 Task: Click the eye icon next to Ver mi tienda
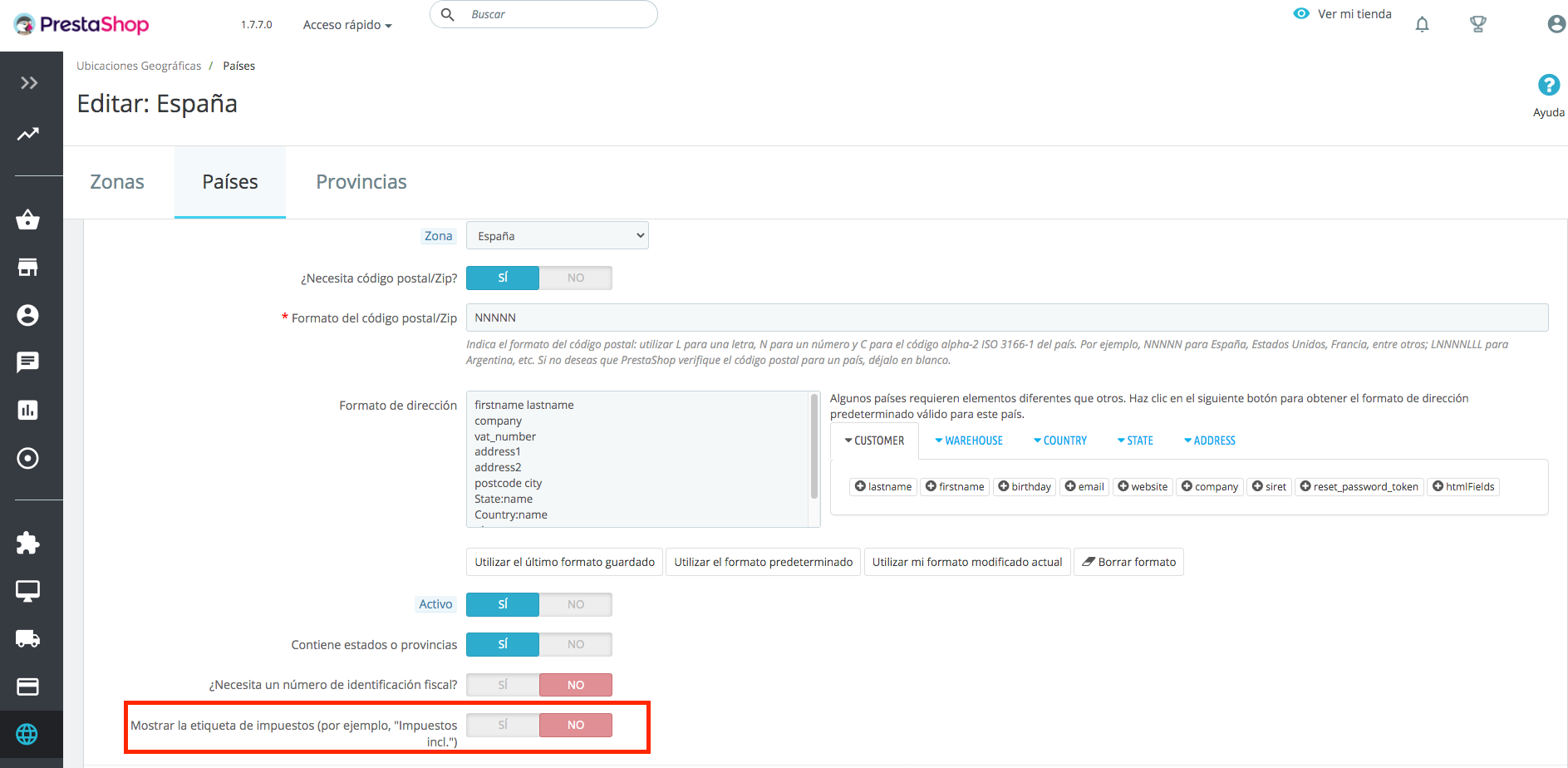tap(1301, 13)
